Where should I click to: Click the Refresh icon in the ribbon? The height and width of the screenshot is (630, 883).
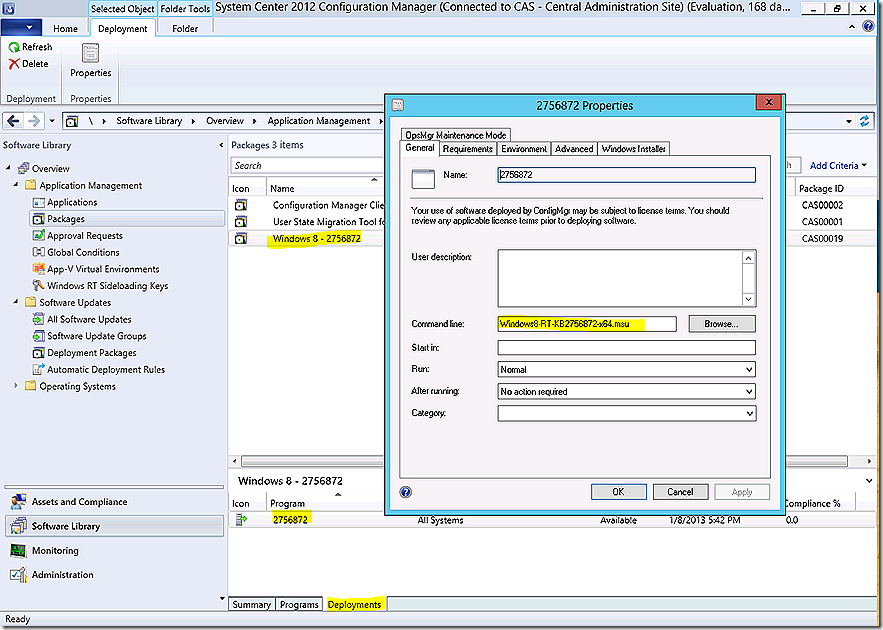point(14,47)
